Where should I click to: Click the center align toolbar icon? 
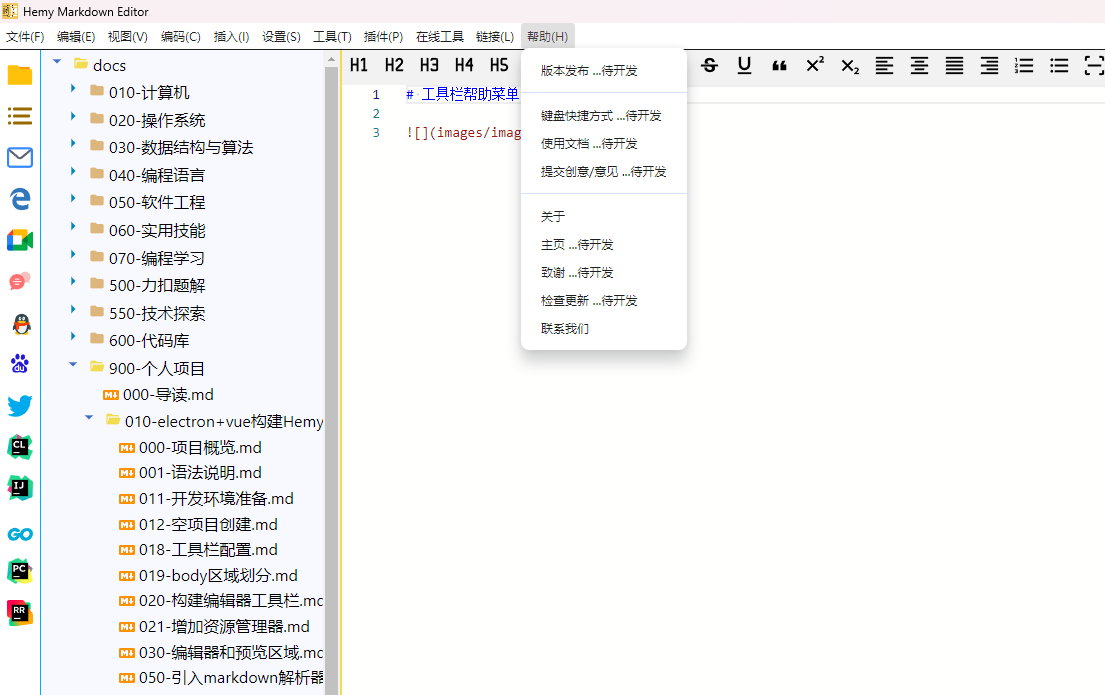(x=919, y=65)
